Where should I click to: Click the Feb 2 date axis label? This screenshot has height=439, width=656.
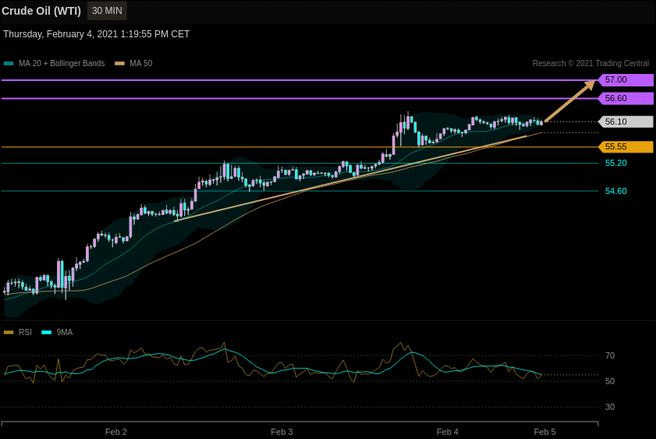116,431
